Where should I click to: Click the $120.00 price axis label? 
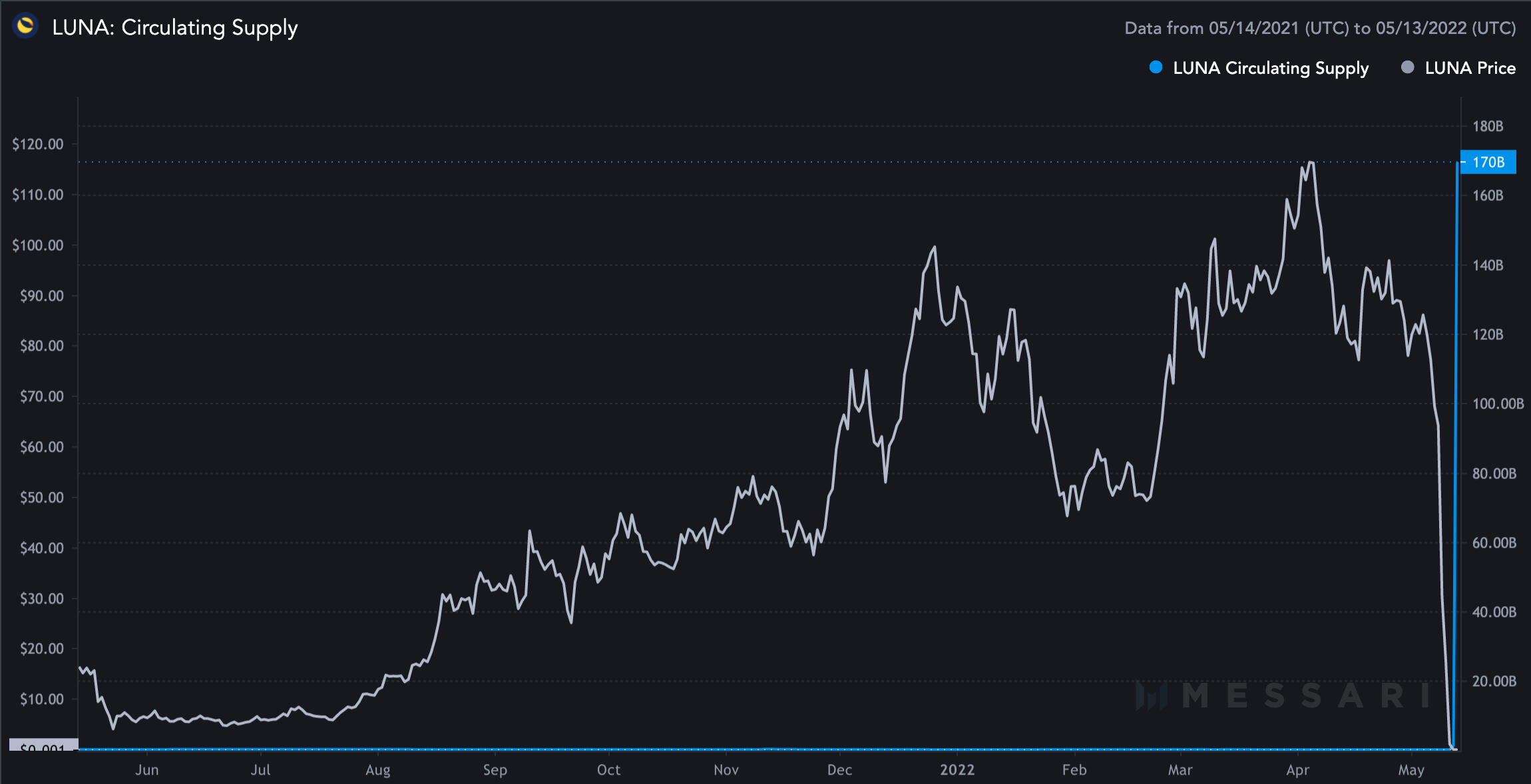tap(38, 144)
